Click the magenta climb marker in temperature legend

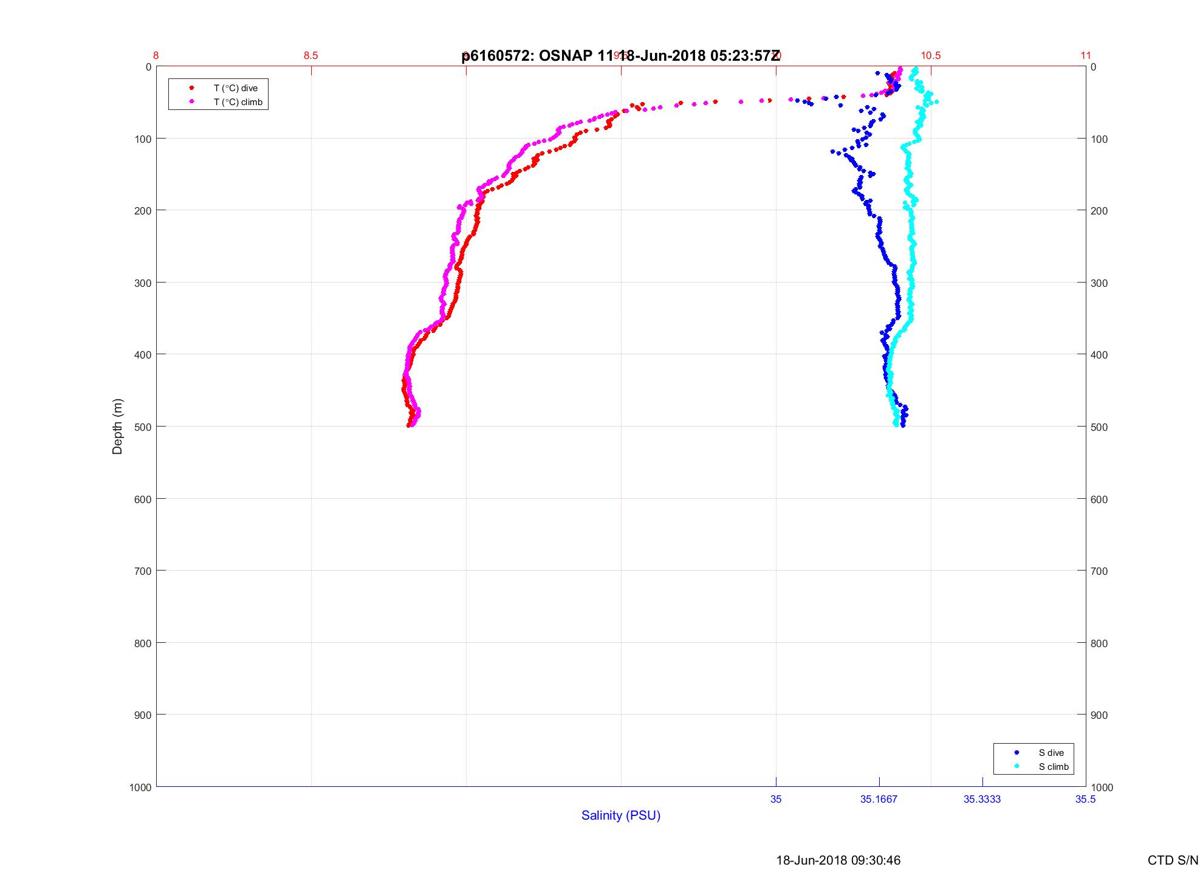coord(191,102)
